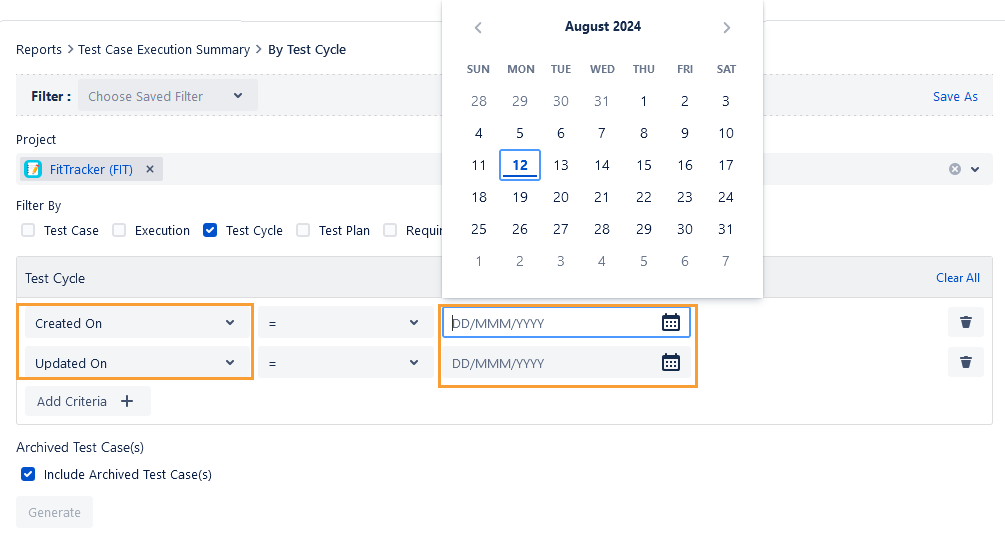Viewport: 1005px width, 536px height.
Task: Clear all selected projects with X icon
Action: [955, 169]
